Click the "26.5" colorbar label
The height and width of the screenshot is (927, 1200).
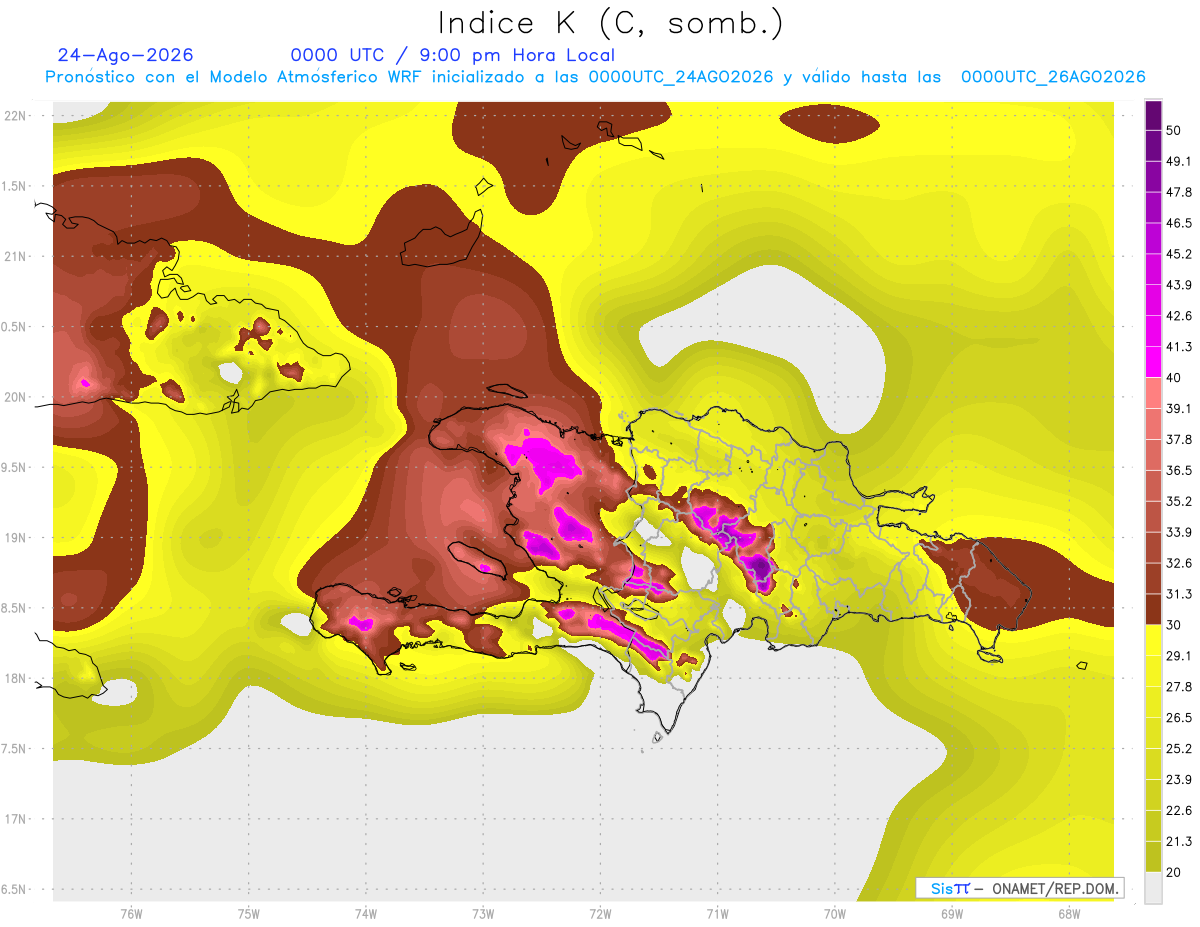[1179, 717]
